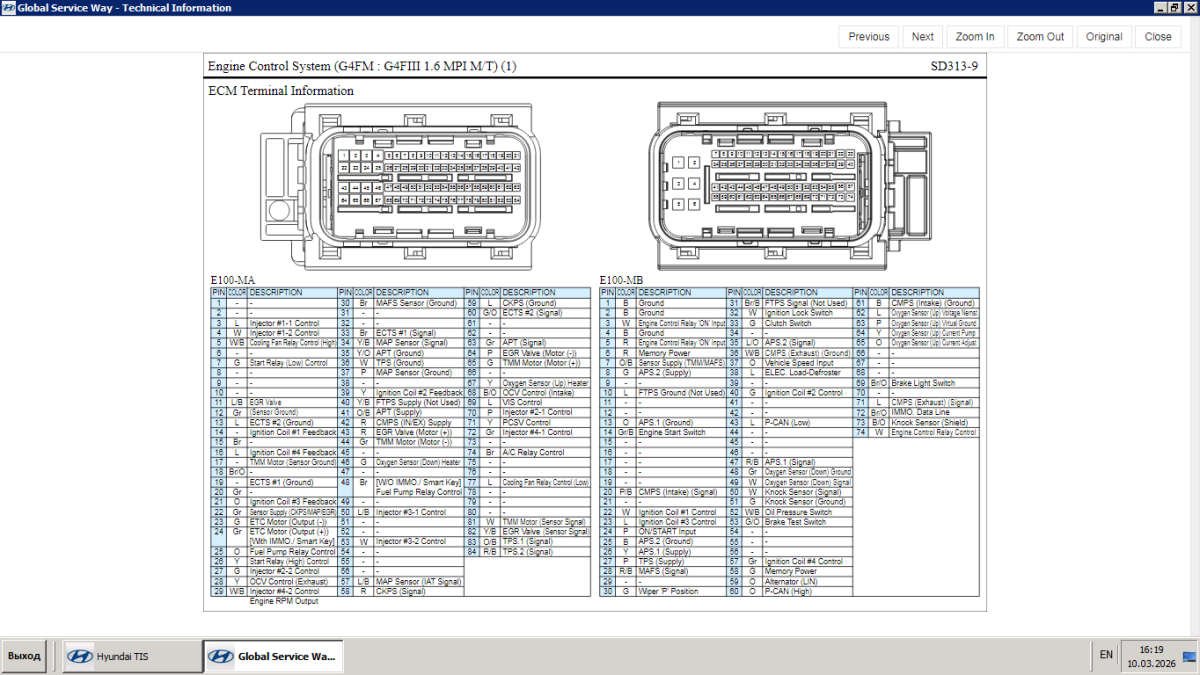The image size is (1200, 675).
Task: Select the Ignition Coil #4 Control cell
Action: click(808, 561)
